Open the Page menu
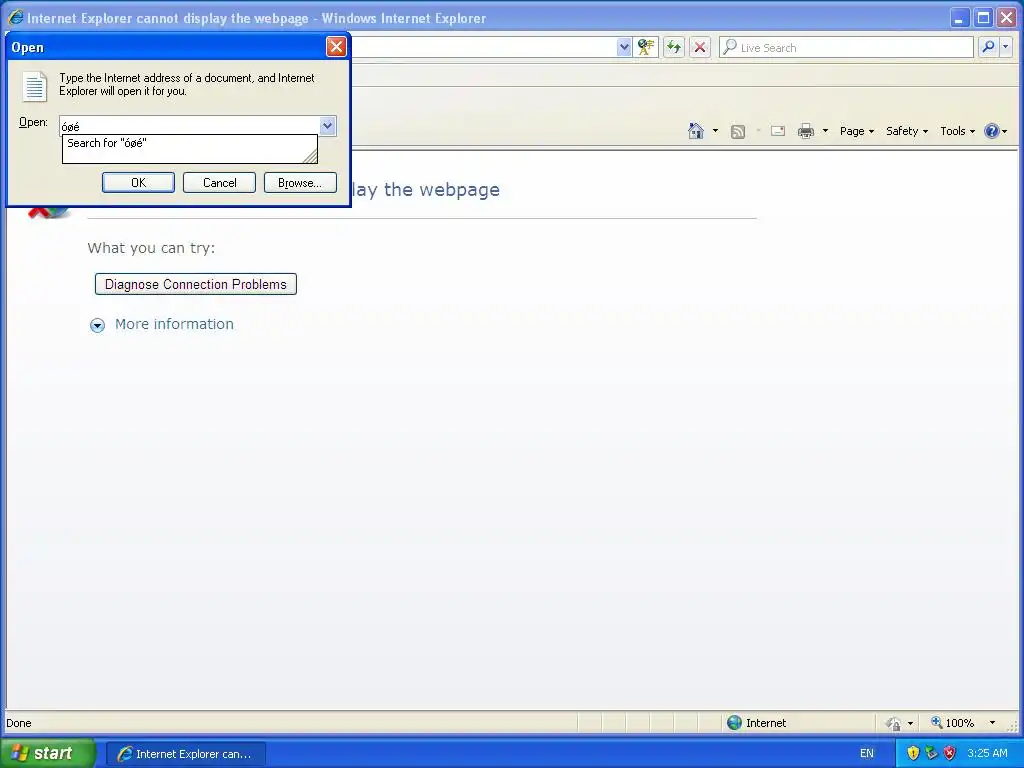 pyautogui.click(x=857, y=131)
